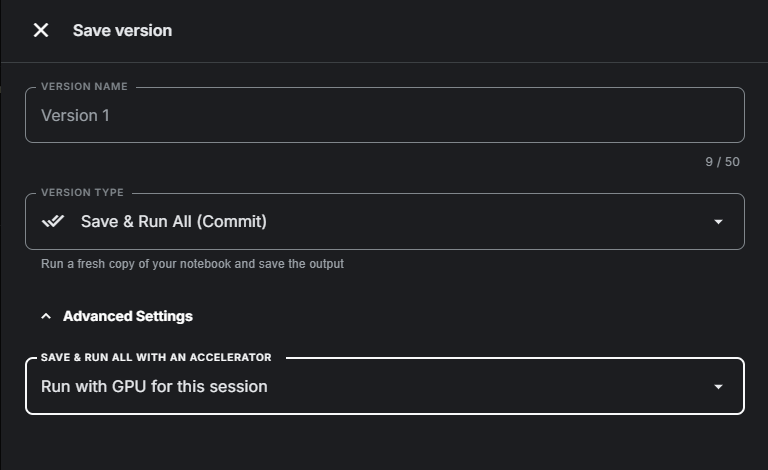
Task: Click the double-checkmark commit icon
Action: point(53,221)
